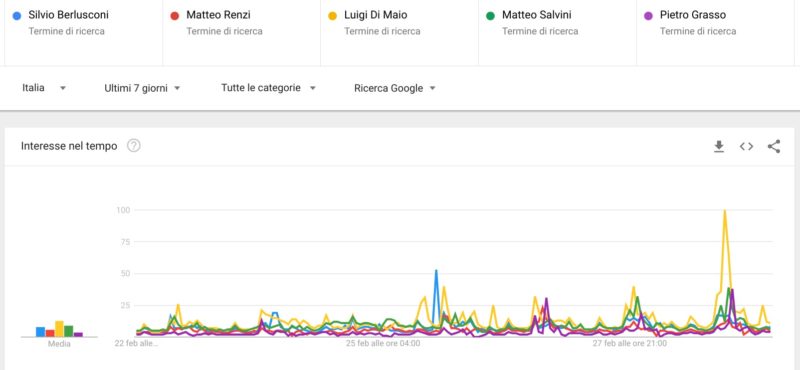
Task: Open help icon beside Interesse nel tempo
Action: tap(134, 146)
